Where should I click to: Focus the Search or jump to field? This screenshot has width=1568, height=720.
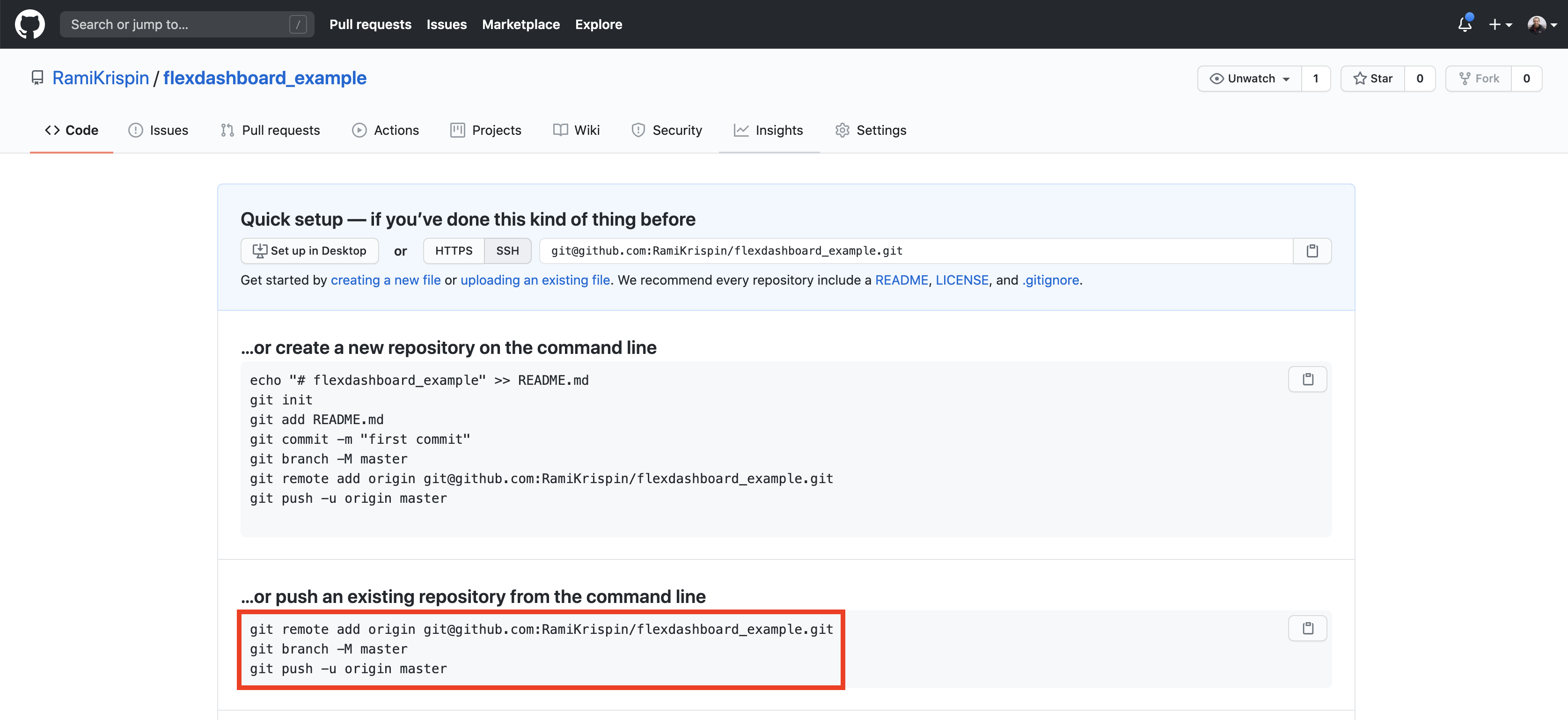(187, 24)
